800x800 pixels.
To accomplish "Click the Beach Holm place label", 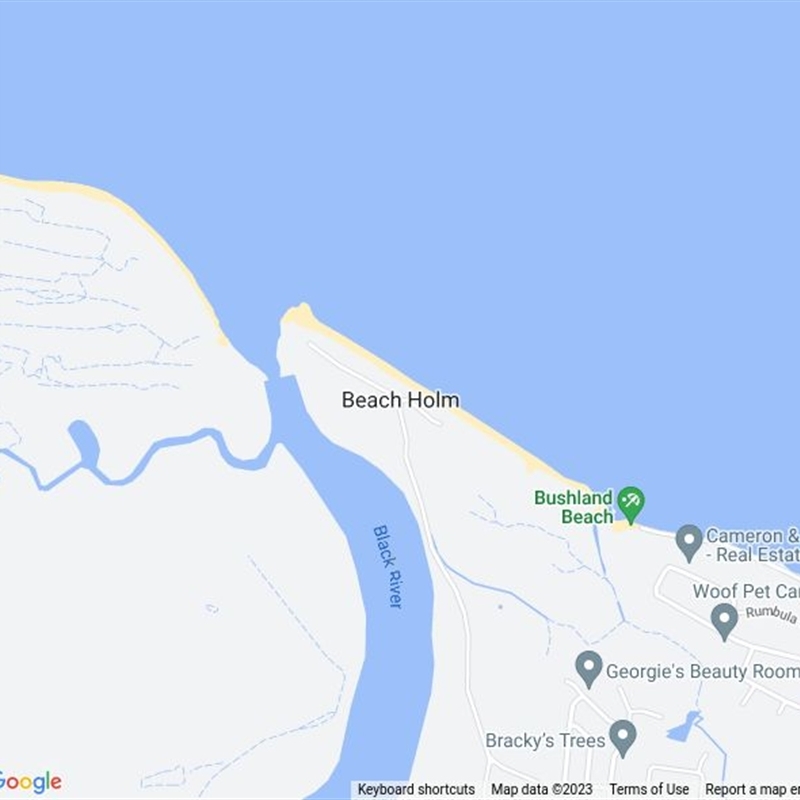I will coord(401,400).
